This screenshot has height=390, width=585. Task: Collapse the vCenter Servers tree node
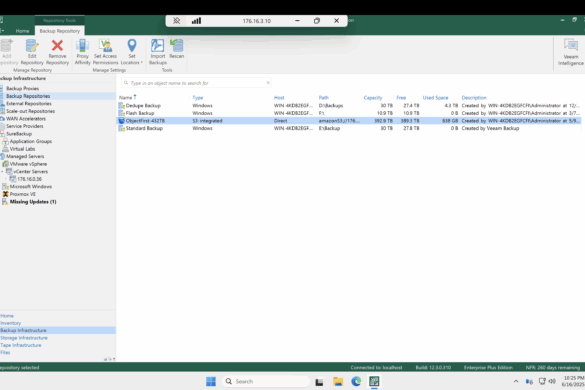point(3,172)
